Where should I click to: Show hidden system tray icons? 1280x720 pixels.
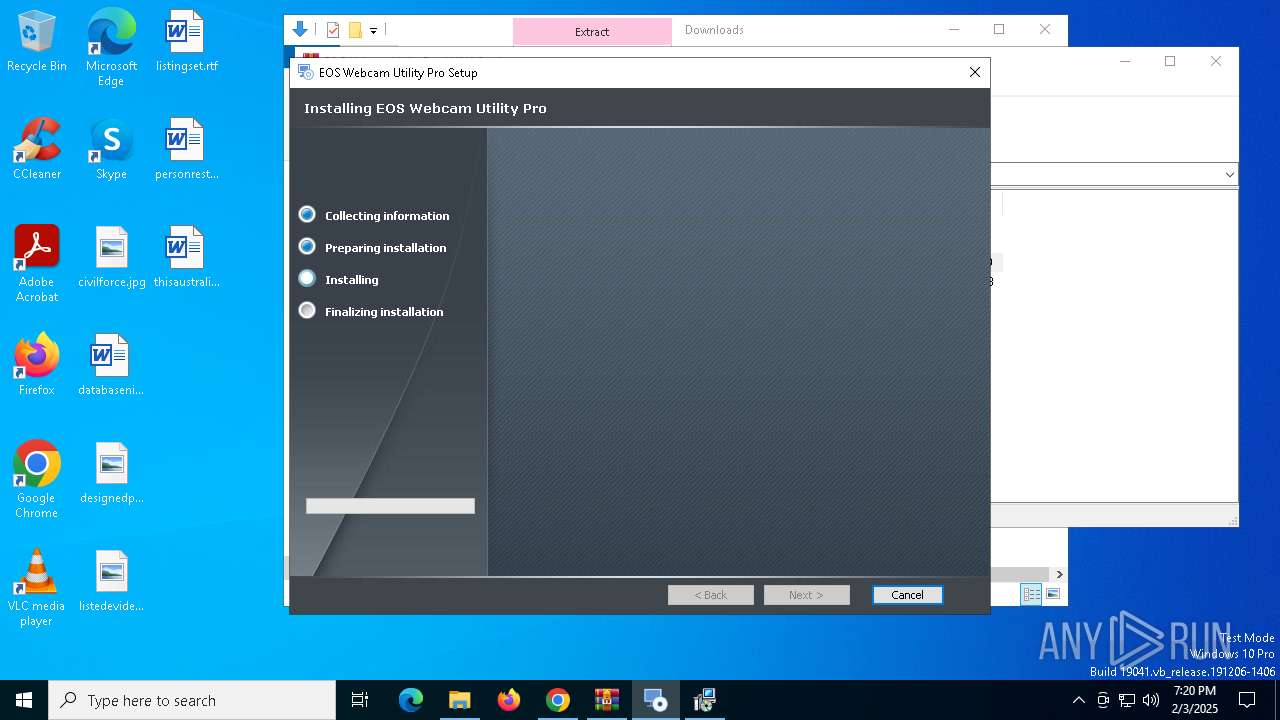1078,700
